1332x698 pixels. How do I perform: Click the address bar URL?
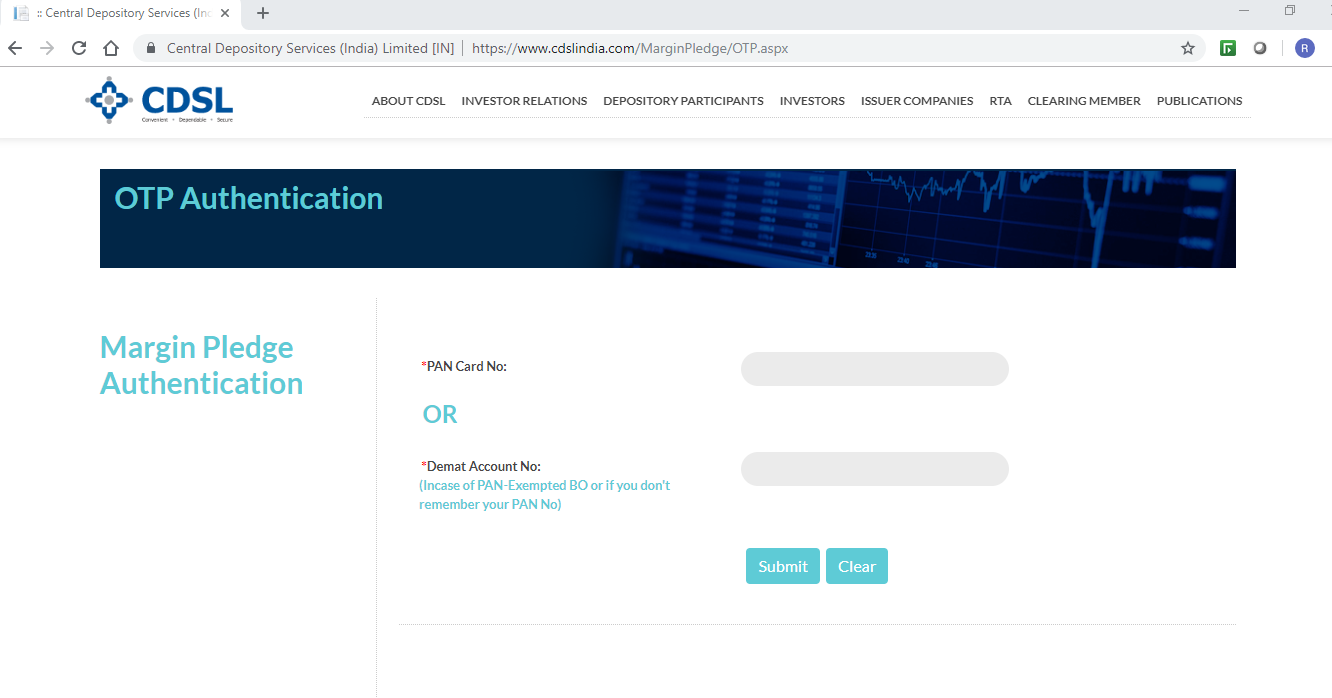tap(630, 48)
